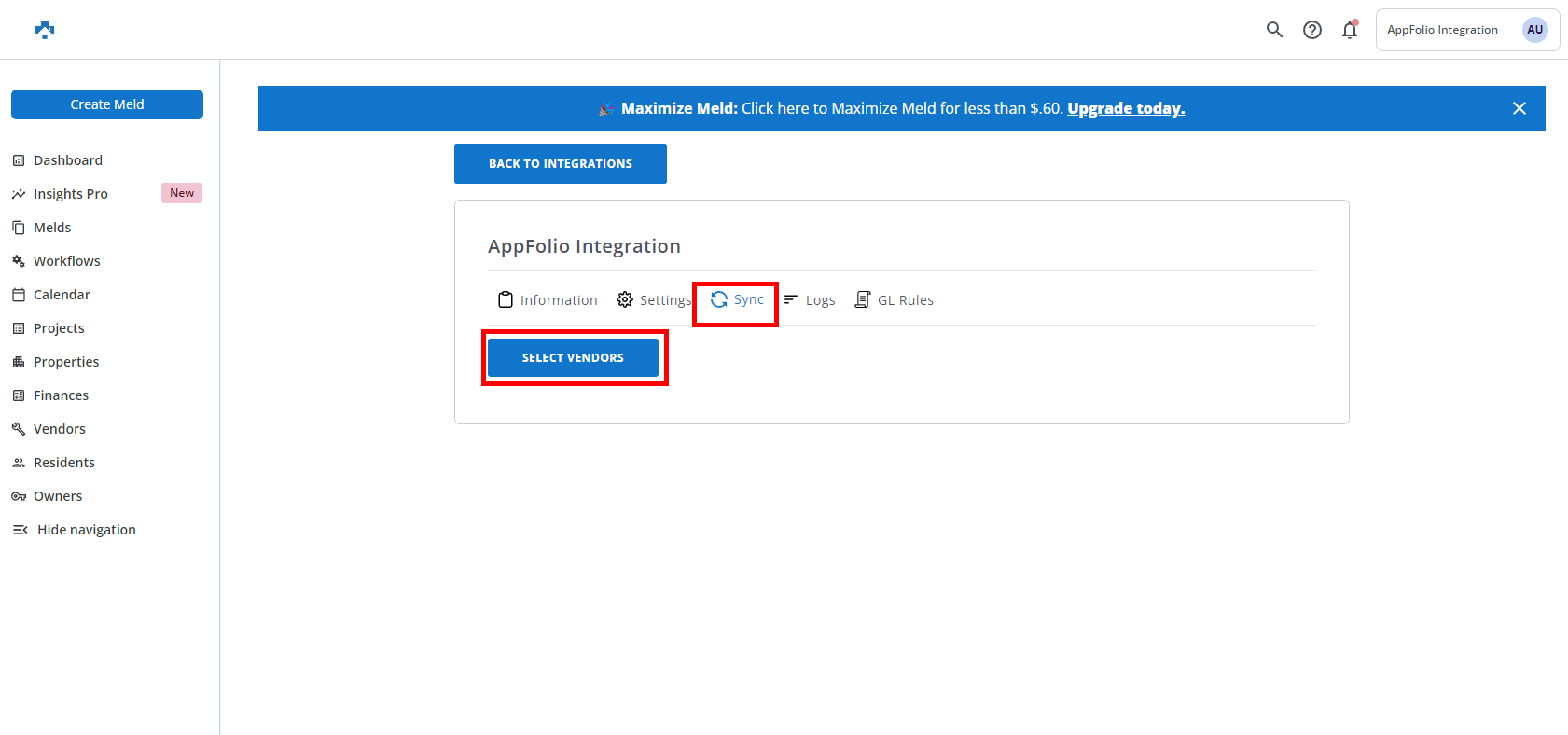1568x735 pixels.
Task: Open the Dashboard page
Action: (x=68, y=160)
